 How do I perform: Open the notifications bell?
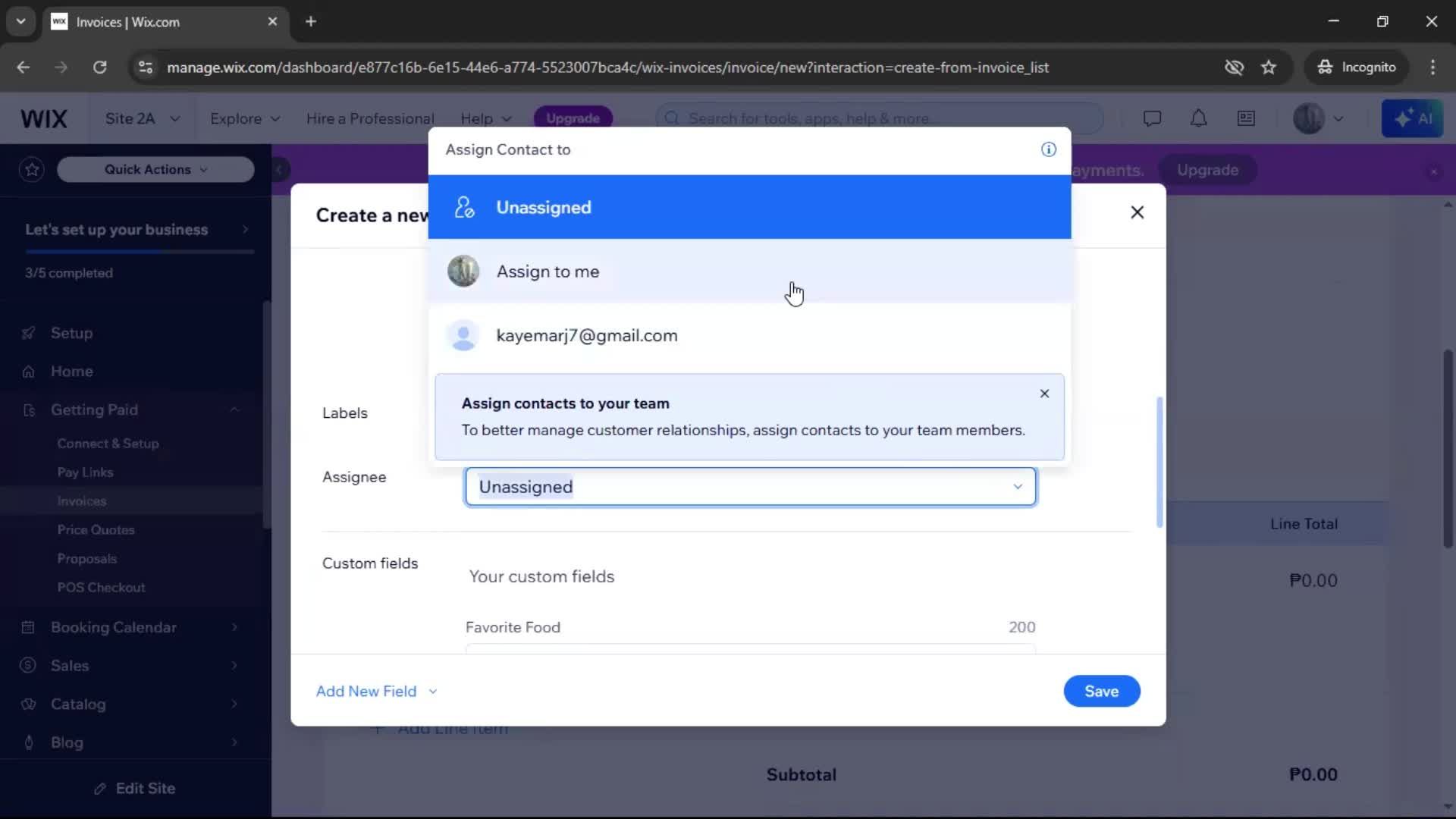pyautogui.click(x=1198, y=118)
